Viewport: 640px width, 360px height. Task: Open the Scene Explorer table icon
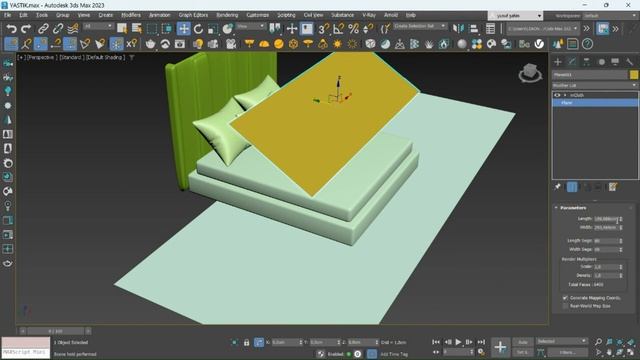(x=490, y=29)
